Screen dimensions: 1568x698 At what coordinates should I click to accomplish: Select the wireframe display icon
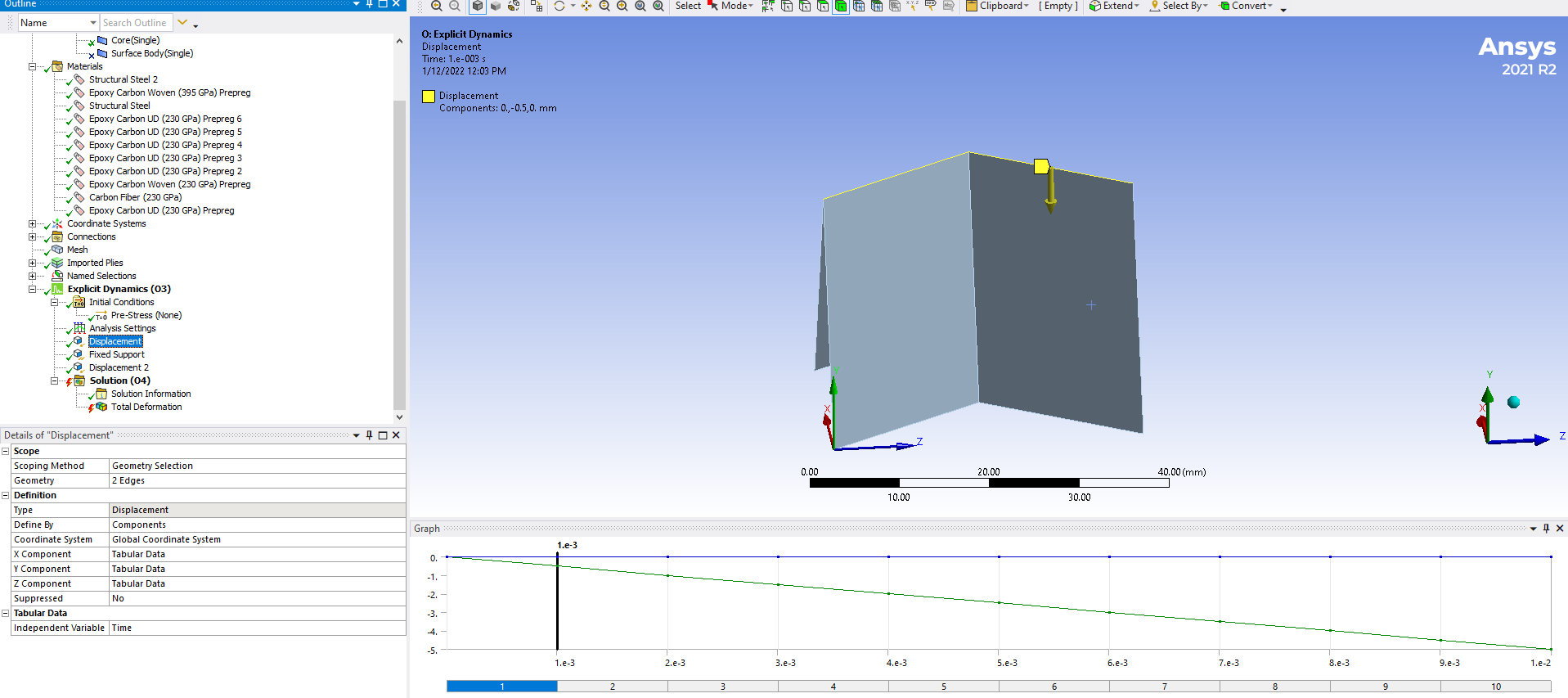514,6
